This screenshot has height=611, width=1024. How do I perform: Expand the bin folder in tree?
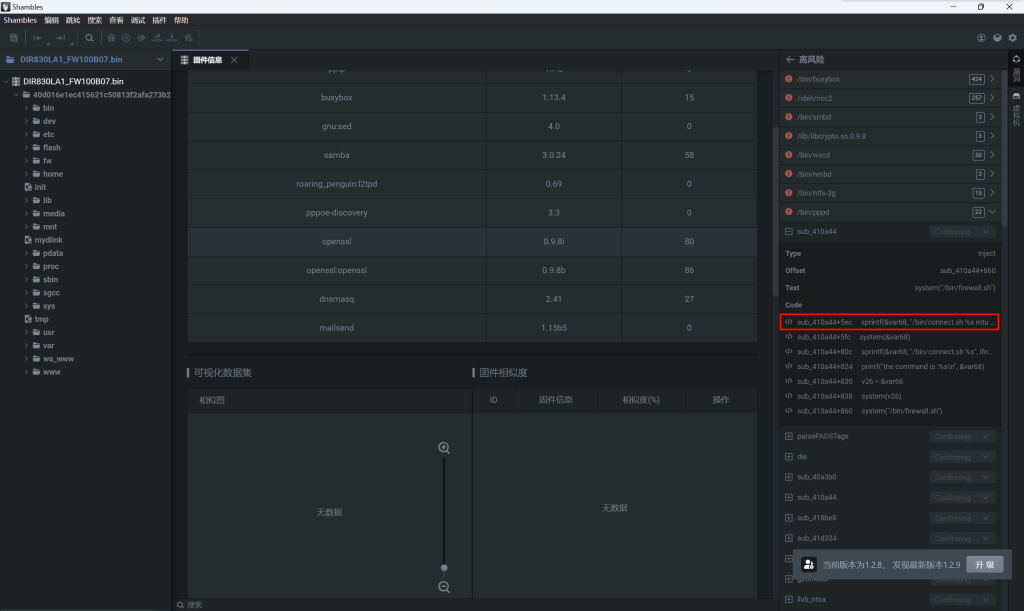pyautogui.click(x=27, y=108)
